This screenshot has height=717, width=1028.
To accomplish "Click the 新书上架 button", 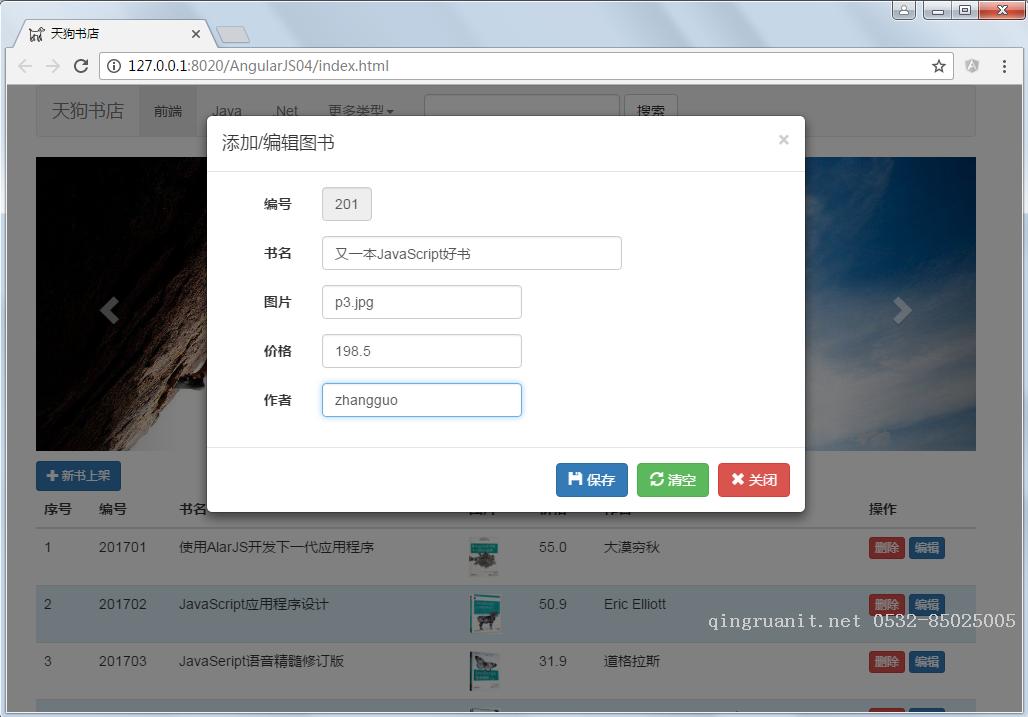I will pyautogui.click(x=78, y=476).
